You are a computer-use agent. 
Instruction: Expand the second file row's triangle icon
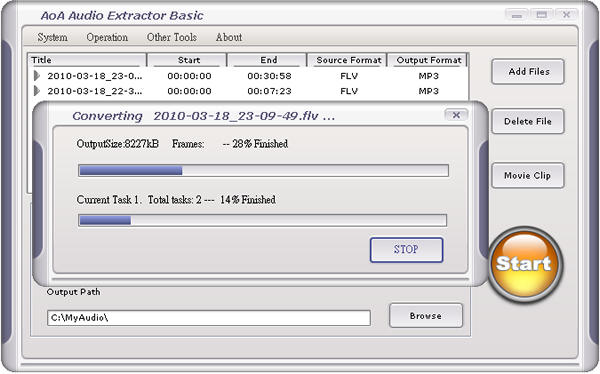(37, 91)
